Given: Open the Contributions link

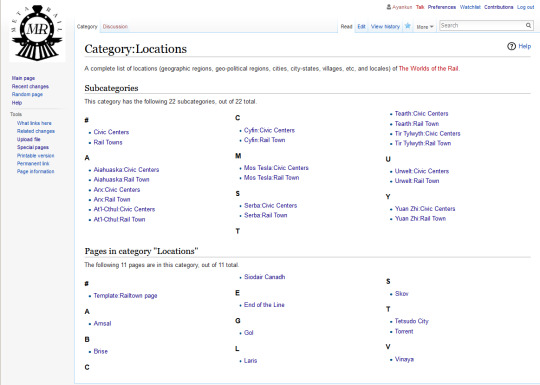Looking at the screenshot, I should pos(498,7).
